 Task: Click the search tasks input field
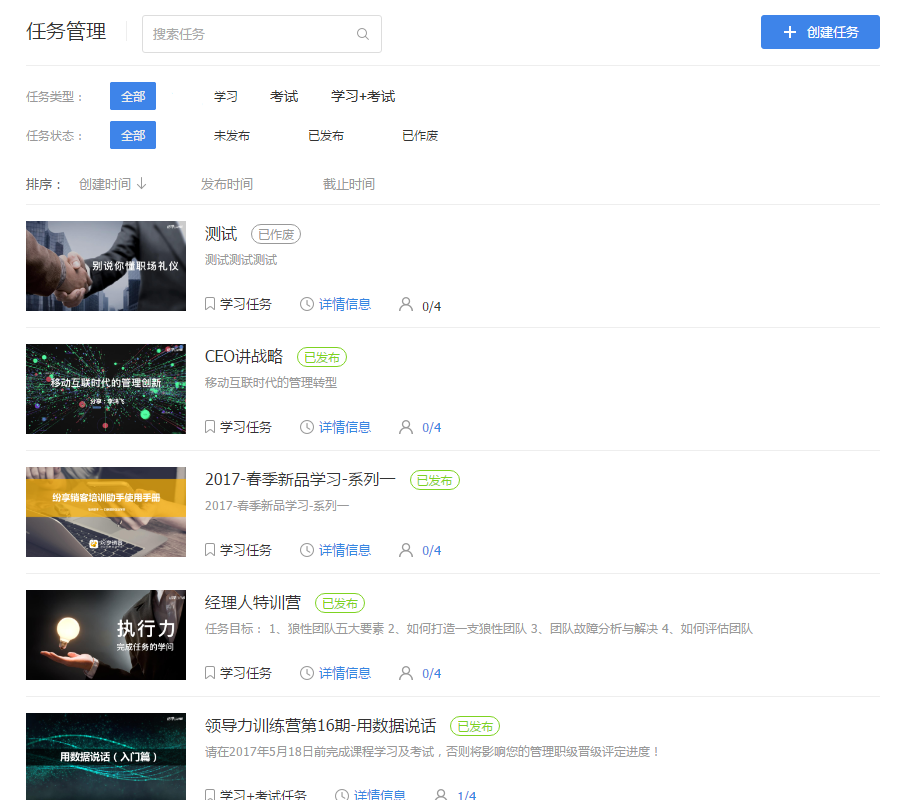(x=262, y=34)
